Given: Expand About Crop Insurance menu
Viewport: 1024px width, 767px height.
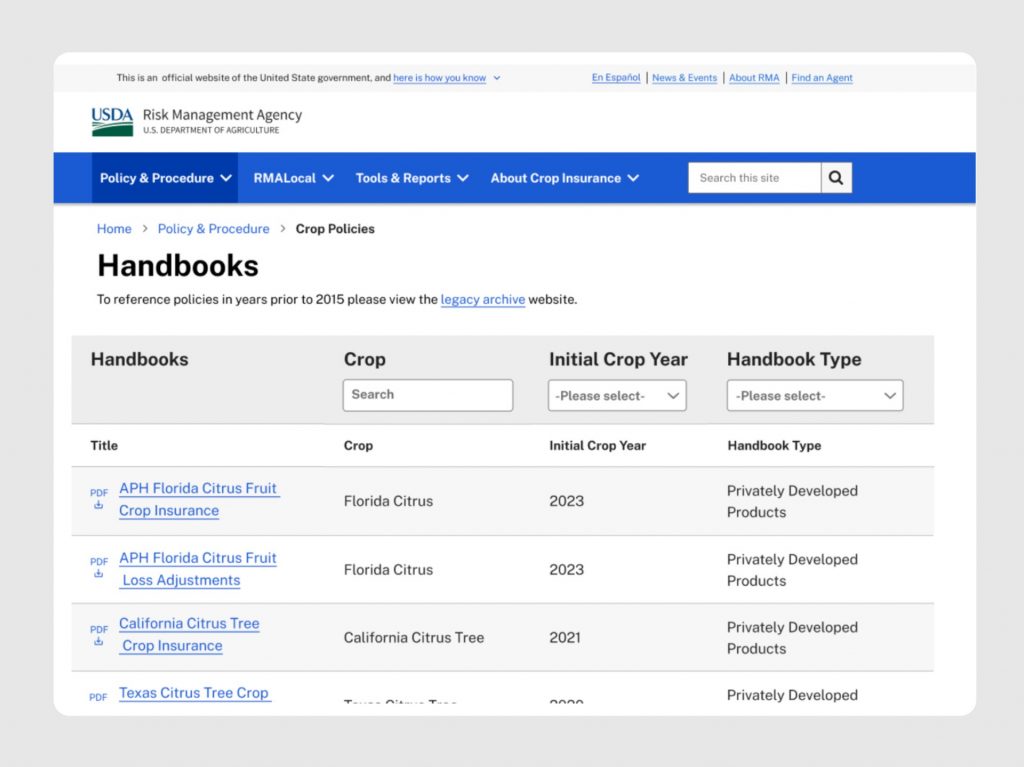Looking at the screenshot, I should pos(564,178).
